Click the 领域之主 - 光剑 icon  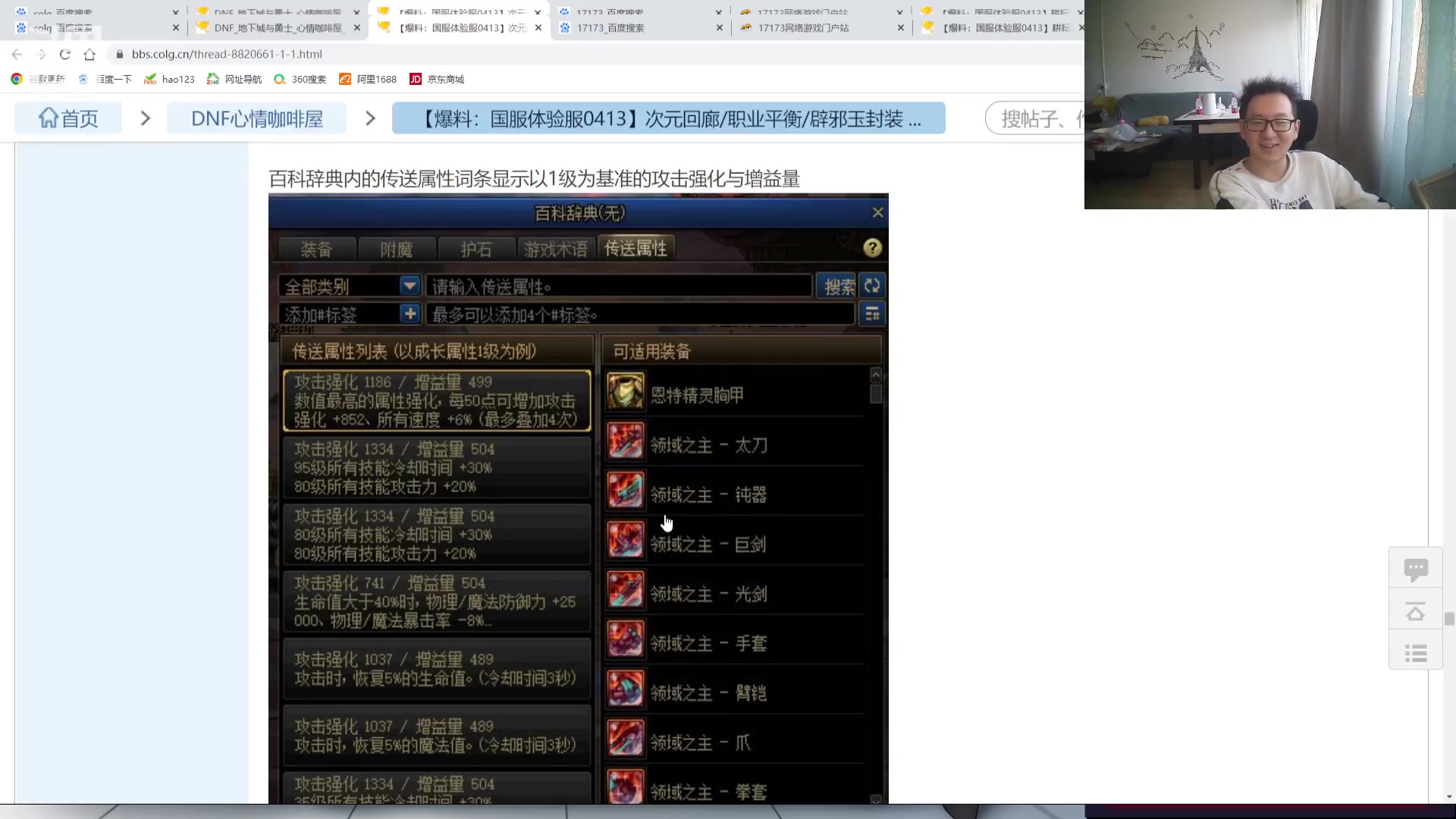coord(626,591)
